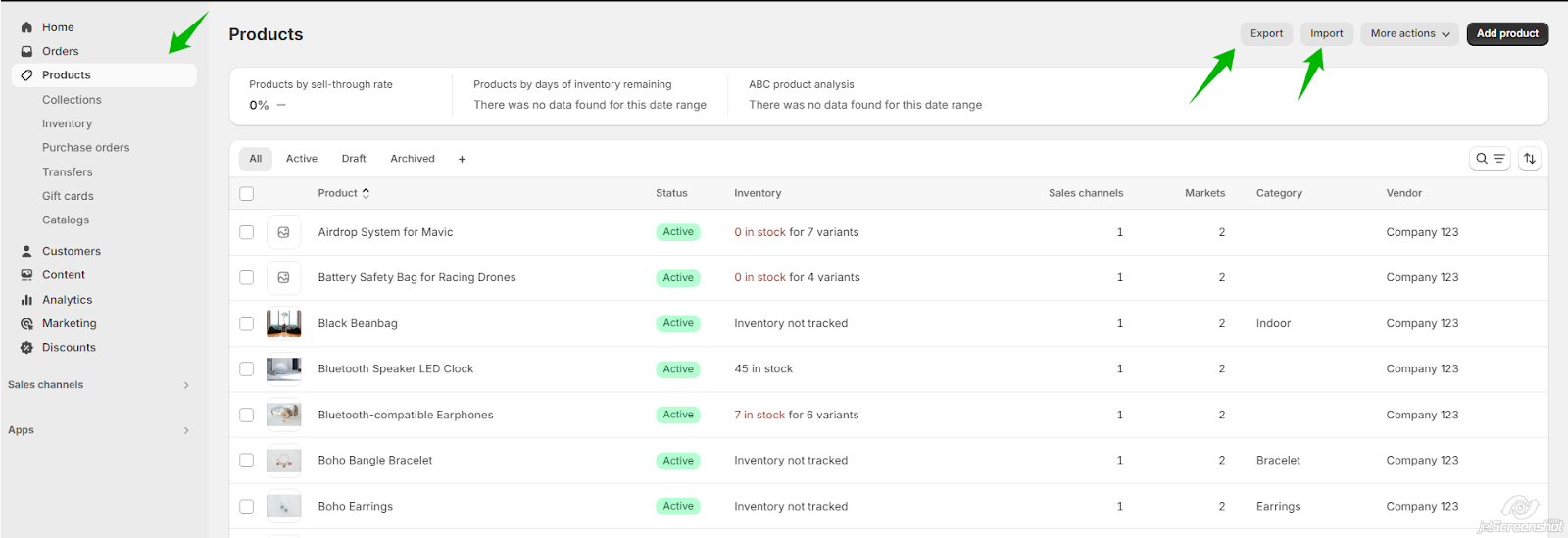The image size is (1568, 538).
Task: Switch to the Draft tab
Action: tap(354, 159)
